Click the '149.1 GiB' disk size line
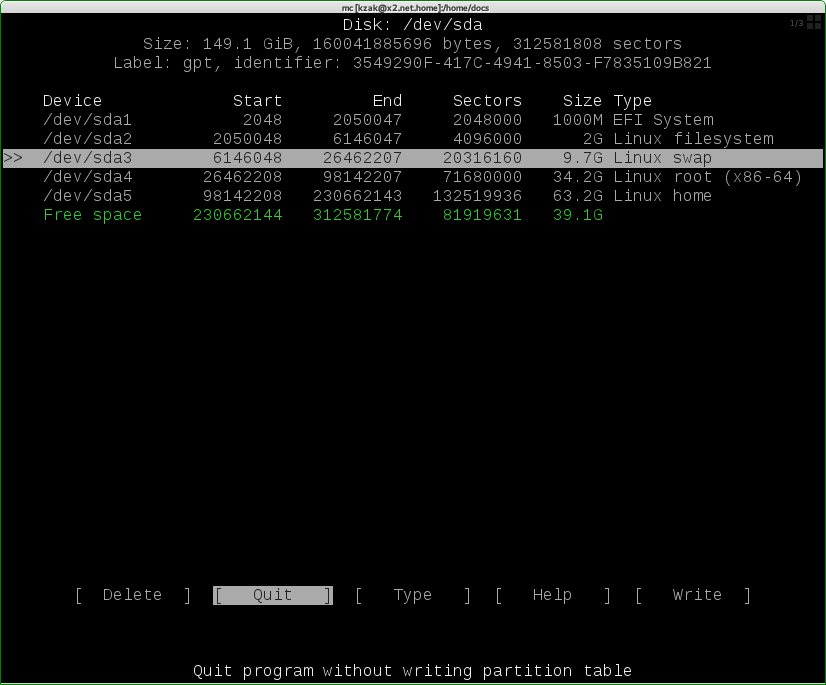The height and width of the screenshot is (685, 826). click(412, 44)
